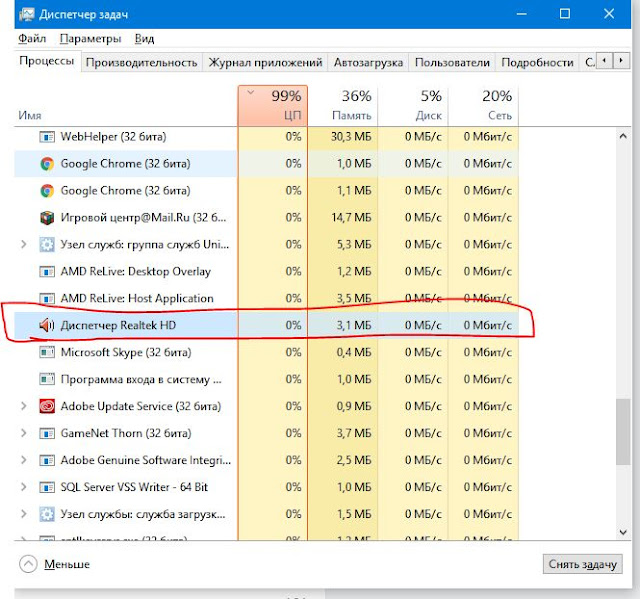The height and width of the screenshot is (599, 640).
Task: Click the 14,7 МБ memory value
Action: tap(351, 217)
